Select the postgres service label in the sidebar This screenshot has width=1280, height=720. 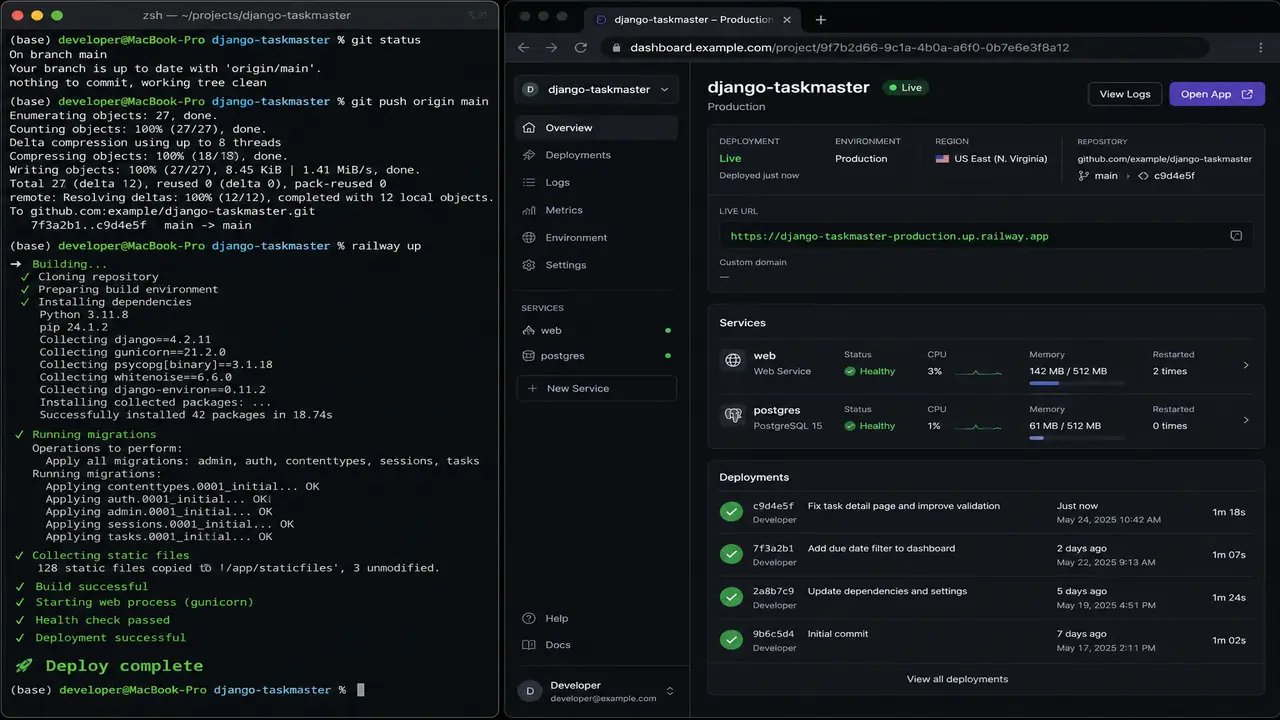[563, 356]
